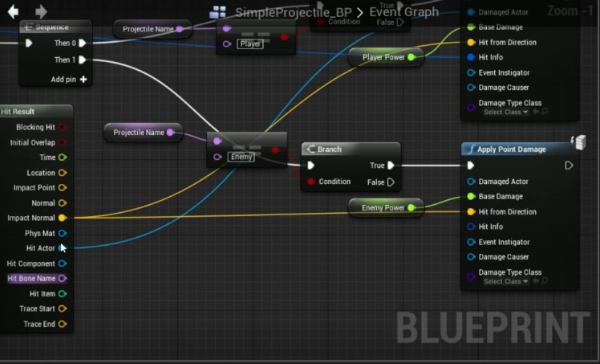This screenshot has height=364, width=600.
Task: Open the Select Class dropdown in the damage node above Enemy Power
Action: pyautogui.click(x=505, y=112)
